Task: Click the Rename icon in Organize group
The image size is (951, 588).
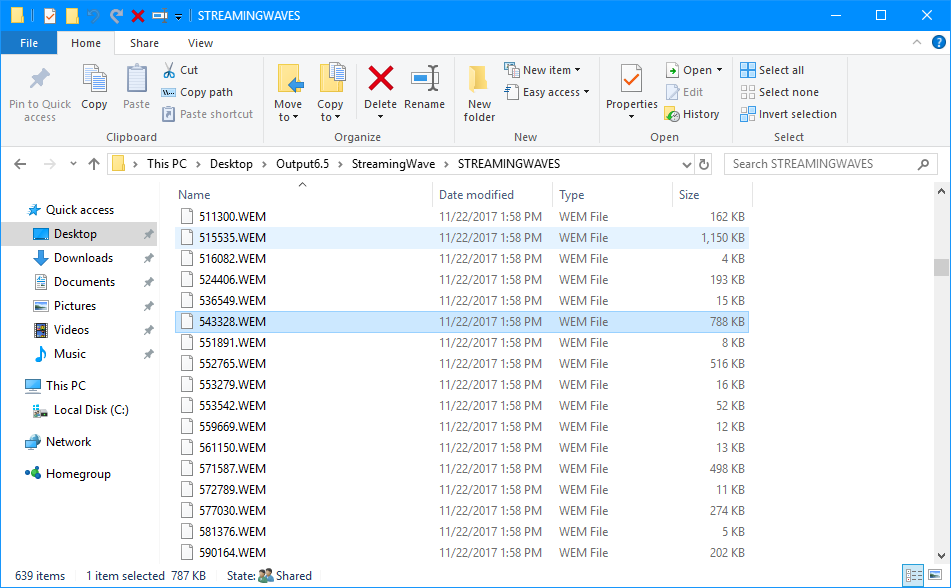Action: coord(425,79)
